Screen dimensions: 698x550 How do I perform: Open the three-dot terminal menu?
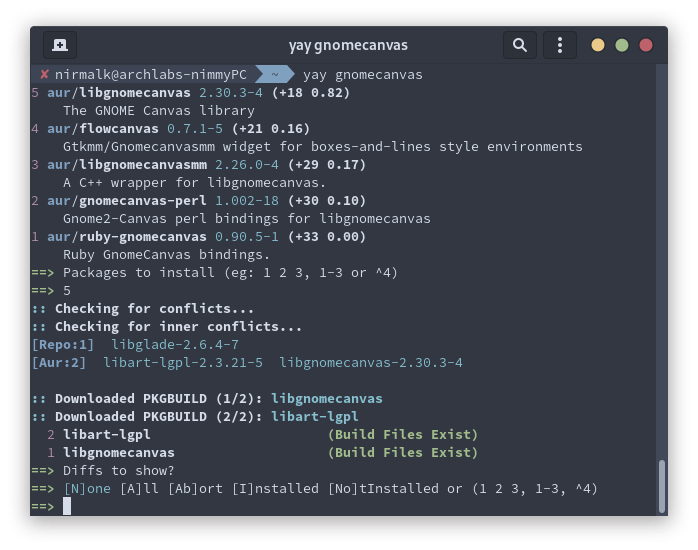[560, 45]
